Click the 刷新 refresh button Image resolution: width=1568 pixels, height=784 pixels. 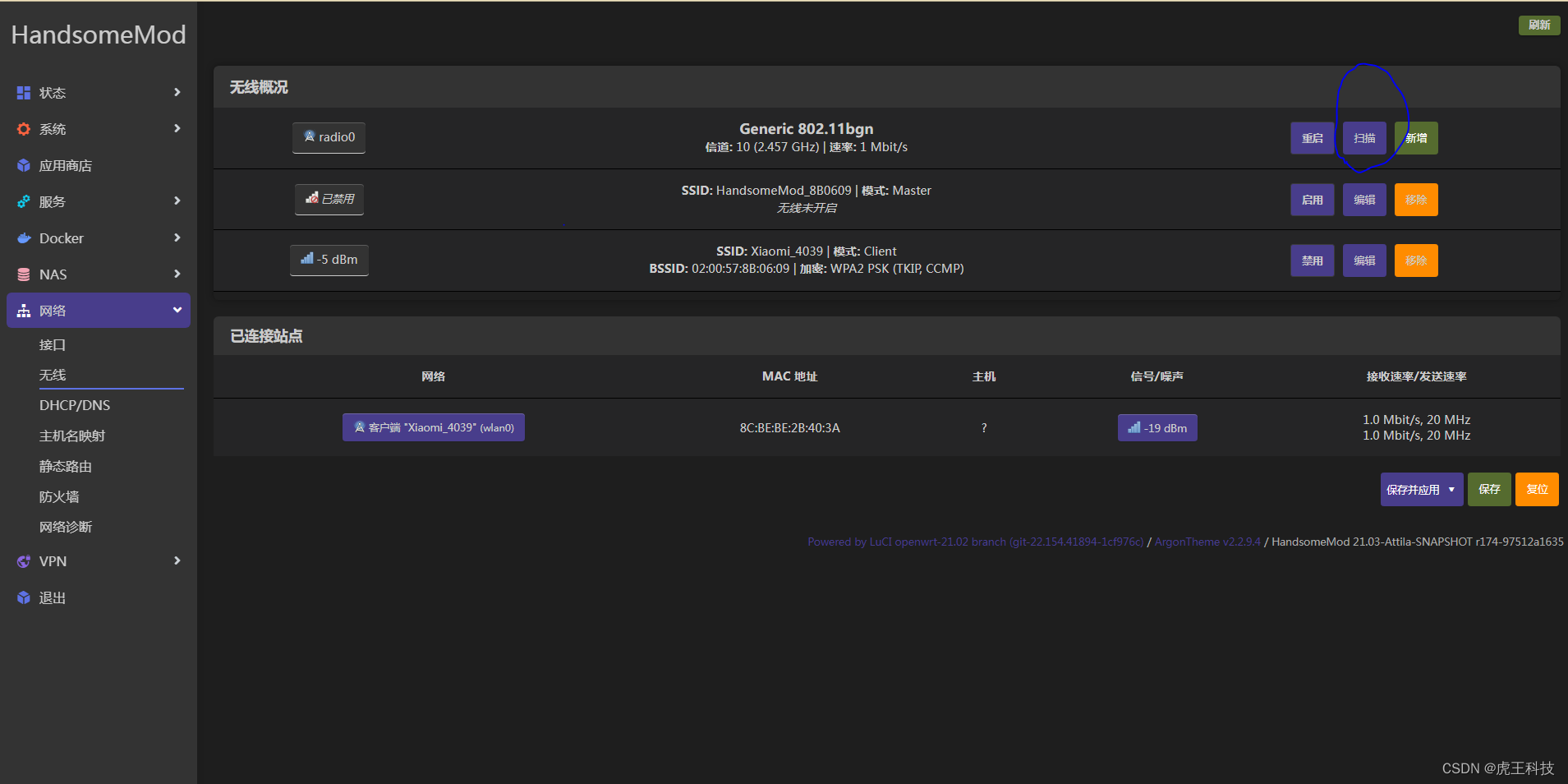(x=1539, y=25)
